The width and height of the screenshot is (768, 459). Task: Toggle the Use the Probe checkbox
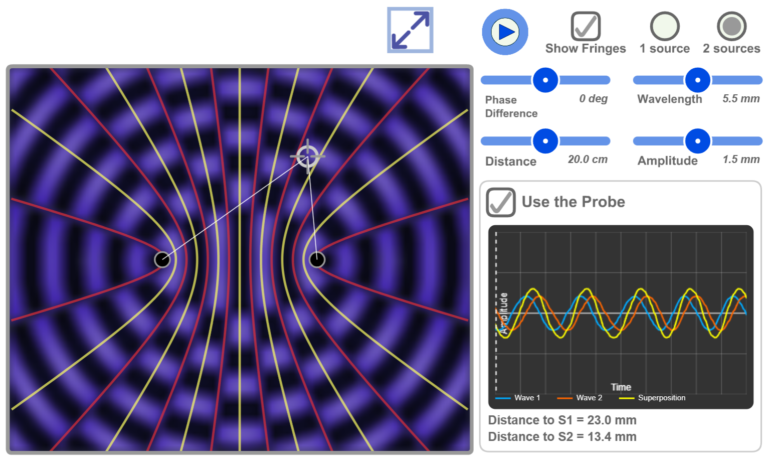click(x=501, y=202)
